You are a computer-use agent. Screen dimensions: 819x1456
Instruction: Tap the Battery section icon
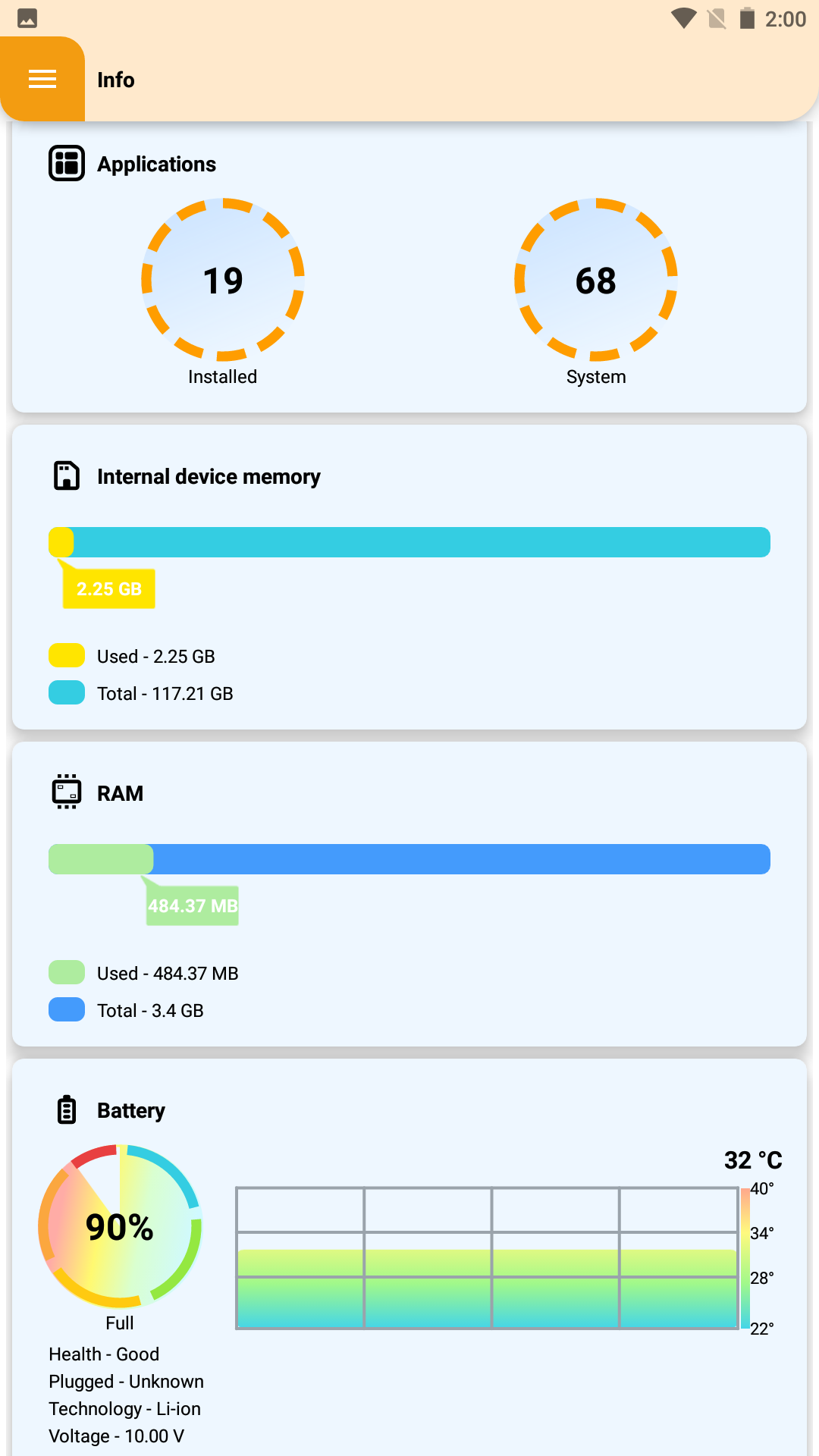67,1109
